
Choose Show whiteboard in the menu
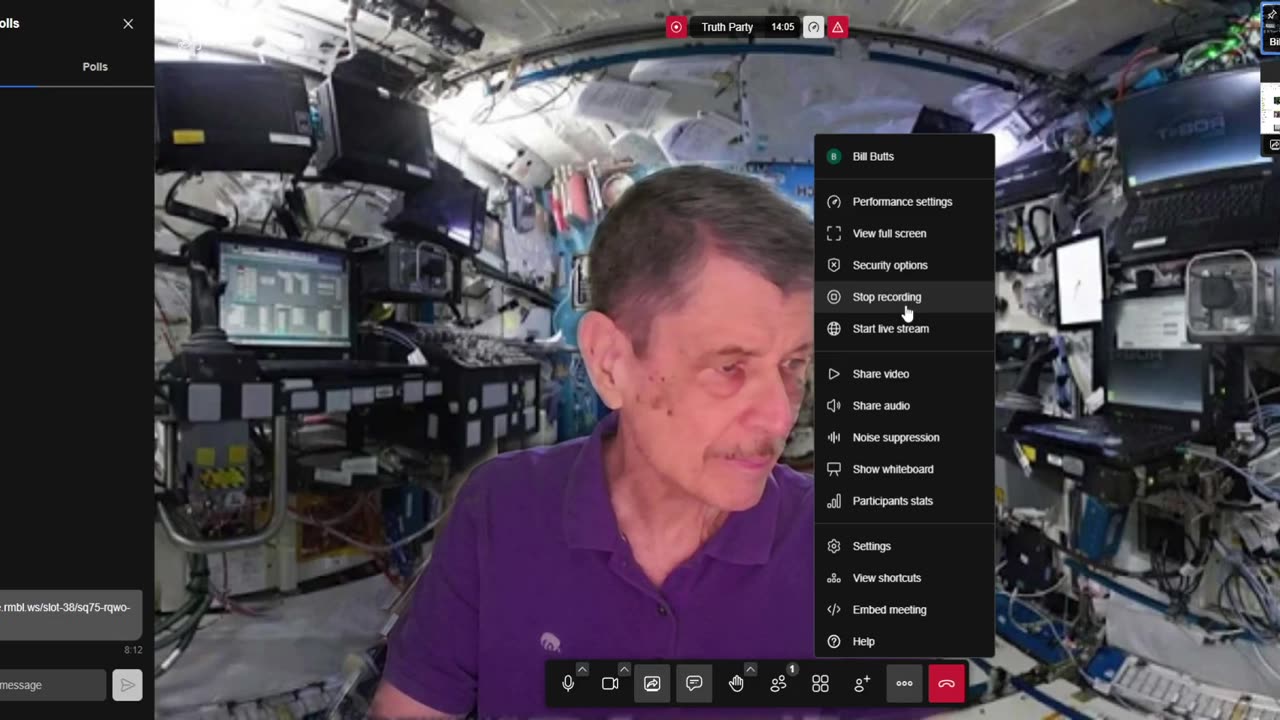(892, 469)
